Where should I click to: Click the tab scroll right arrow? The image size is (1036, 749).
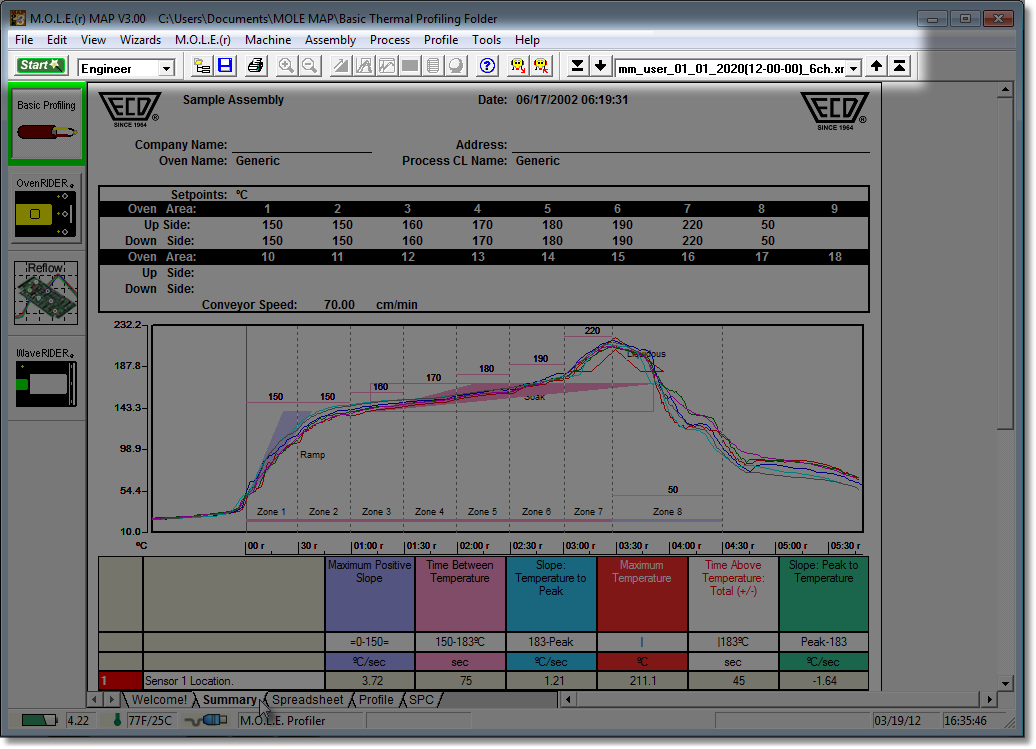(x=112, y=699)
